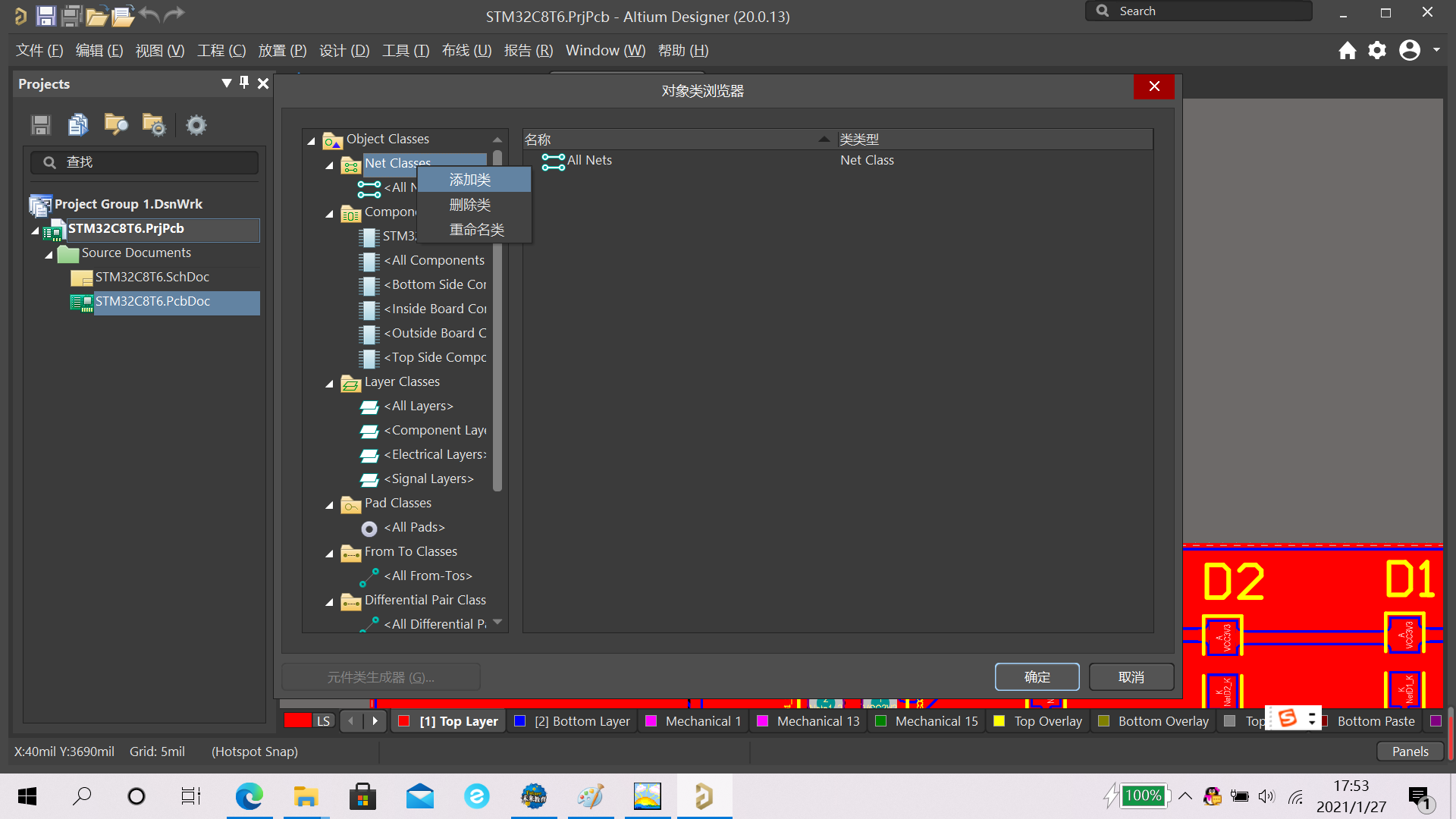The image size is (1456, 819).
Task: Click the Compile project icon in Projects panel
Action: pyautogui.click(x=77, y=125)
